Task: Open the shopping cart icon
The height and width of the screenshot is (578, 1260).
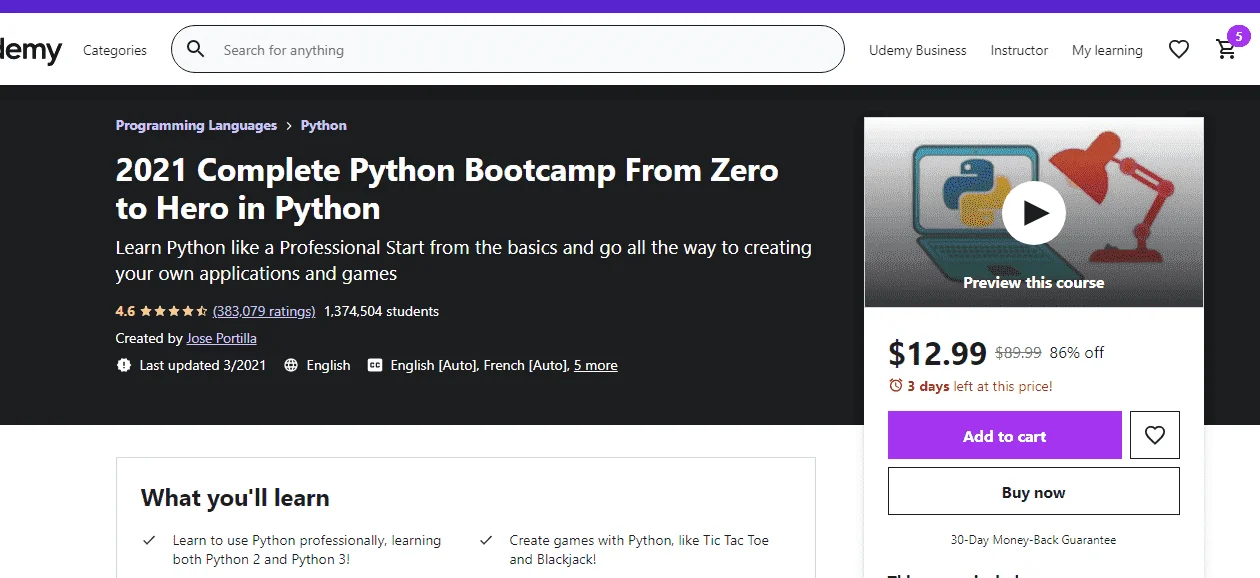Action: click(1225, 50)
